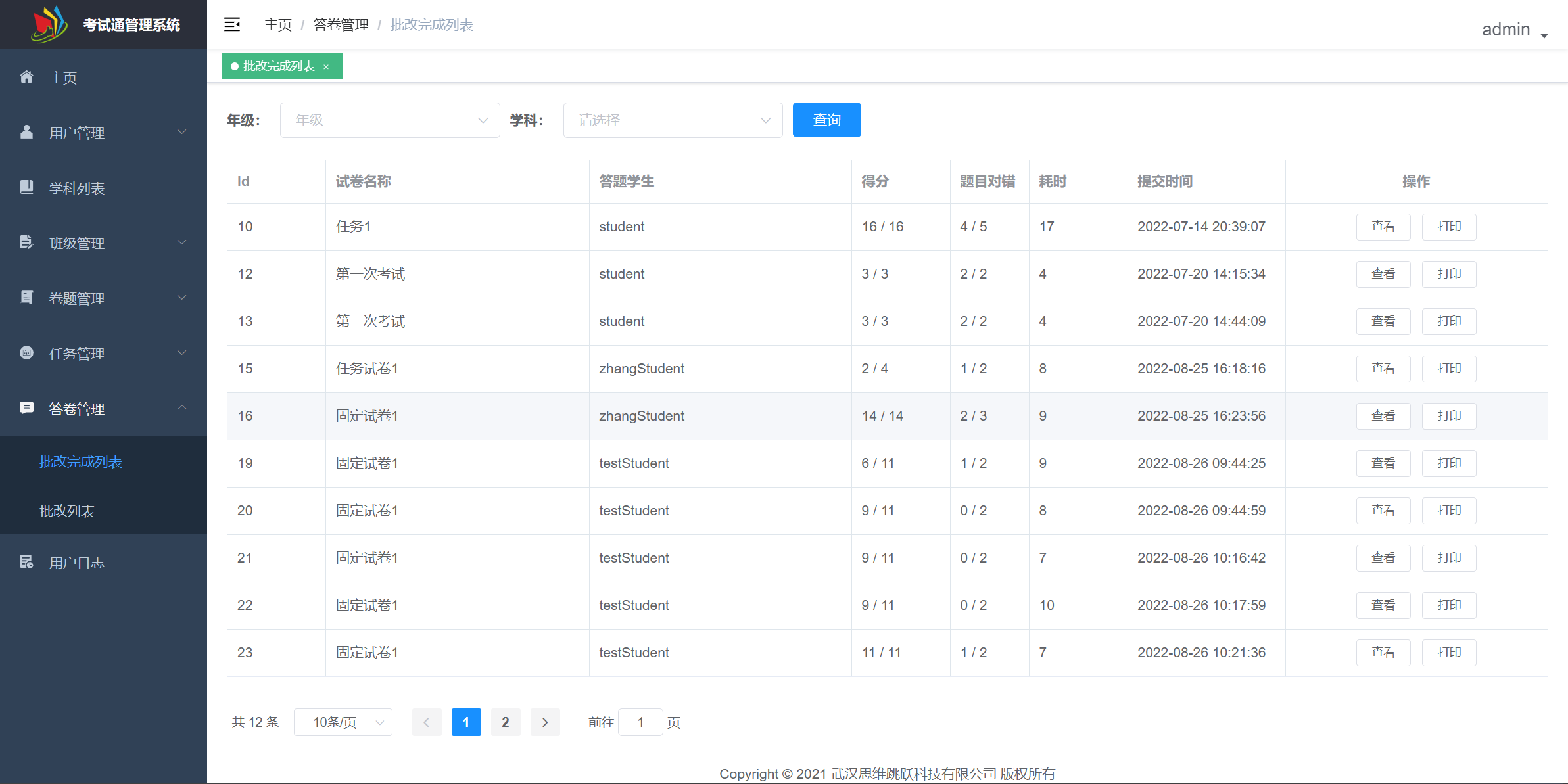This screenshot has height=784, width=1568.
Task: Click the 卷题管理 paper management icon
Action: coord(26,298)
